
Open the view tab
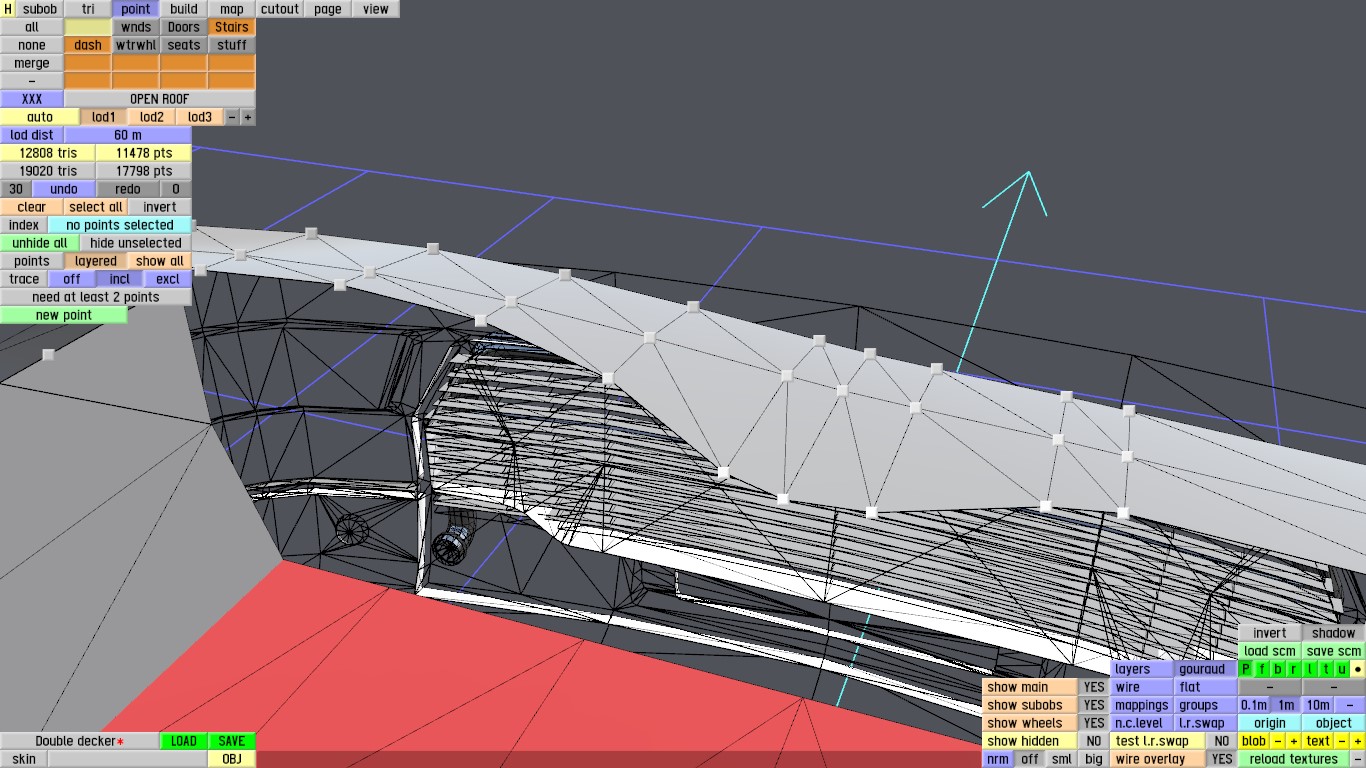(376, 9)
